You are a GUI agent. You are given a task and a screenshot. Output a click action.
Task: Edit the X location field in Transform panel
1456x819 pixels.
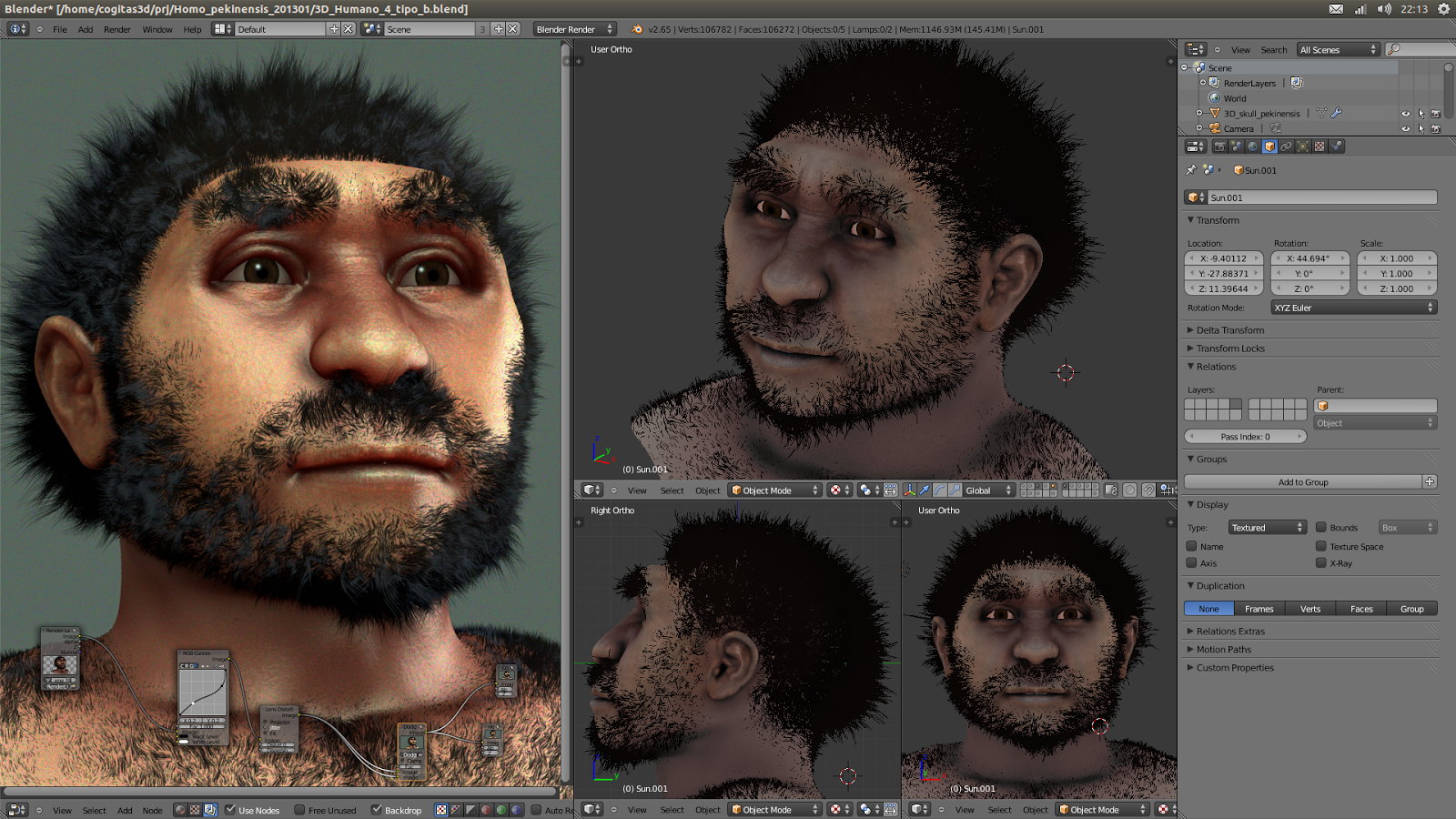(1224, 258)
